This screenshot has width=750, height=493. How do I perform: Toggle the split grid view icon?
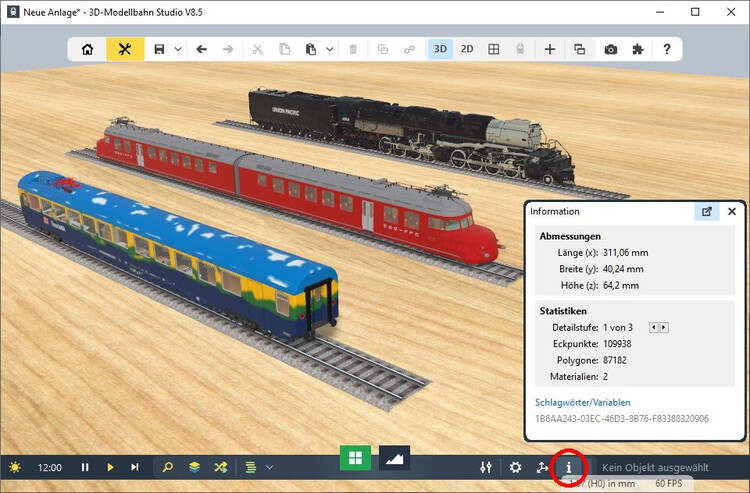tap(494, 49)
